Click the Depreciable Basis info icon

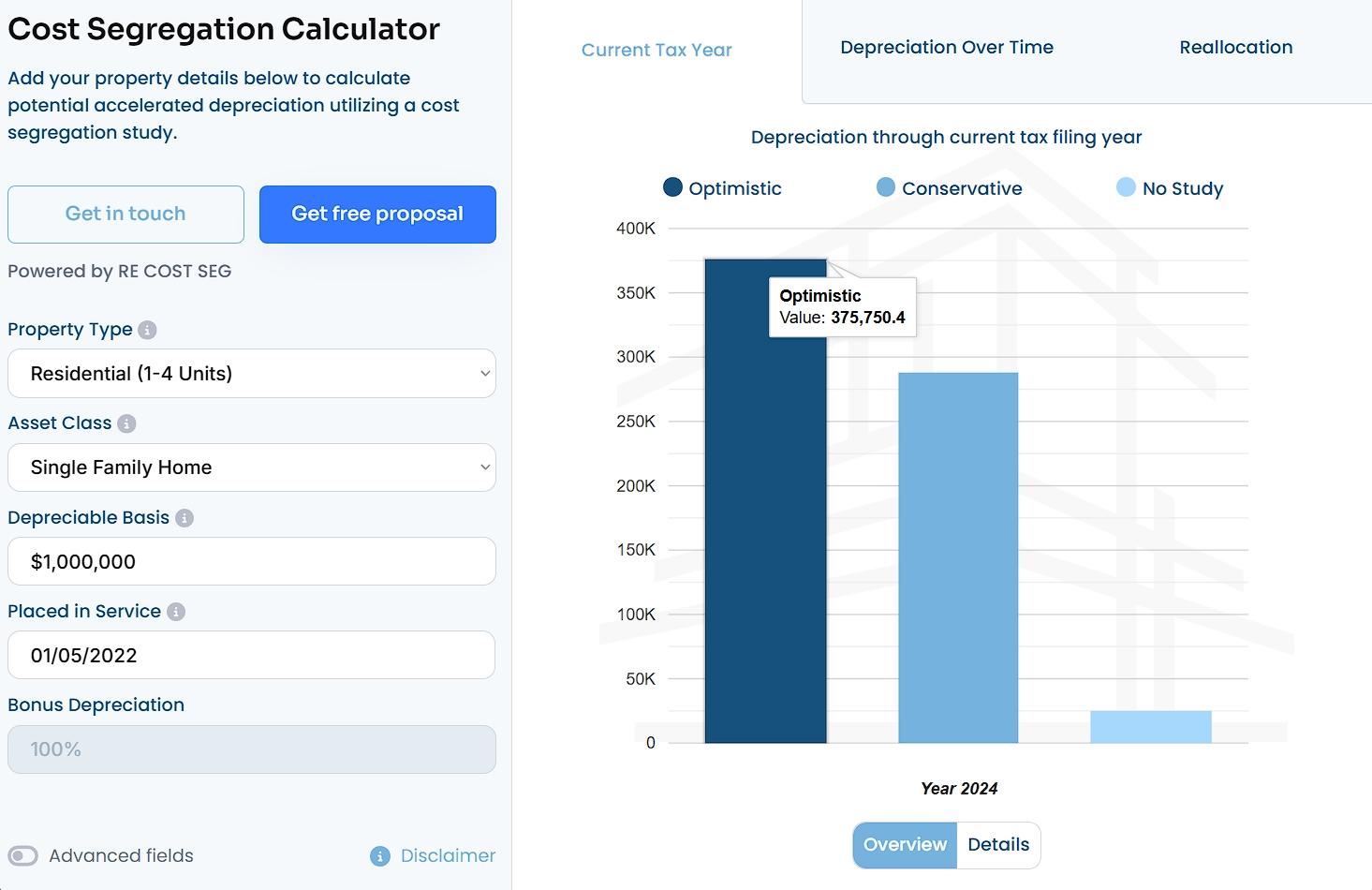(184, 518)
